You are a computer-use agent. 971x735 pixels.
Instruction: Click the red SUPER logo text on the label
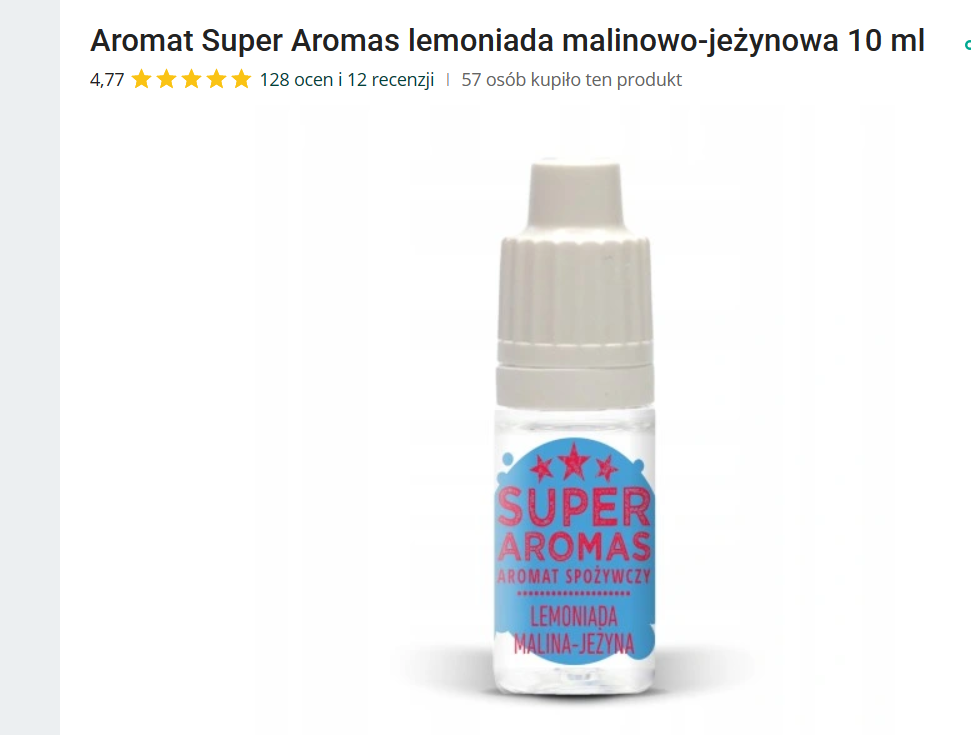pos(573,507)
